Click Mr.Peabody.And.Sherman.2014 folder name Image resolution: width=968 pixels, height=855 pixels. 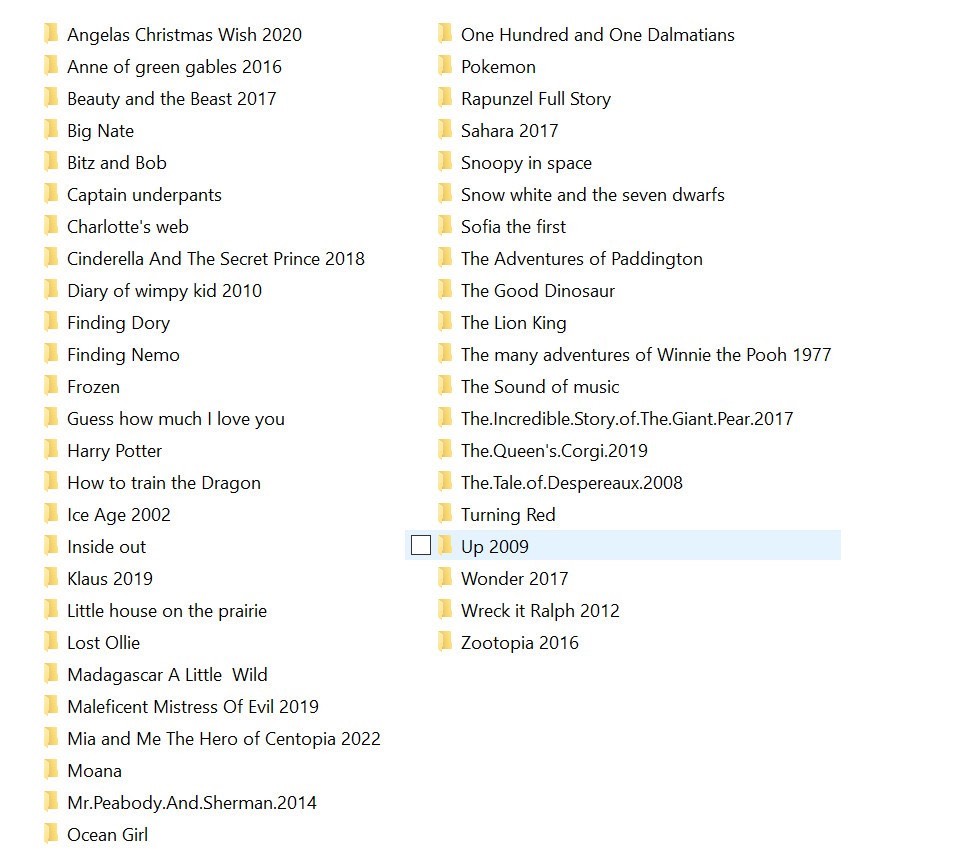(192, 803)
